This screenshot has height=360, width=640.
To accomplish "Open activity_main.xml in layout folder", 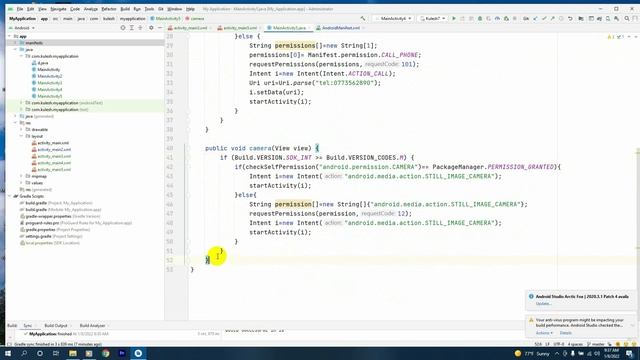I will click(53, 143).
